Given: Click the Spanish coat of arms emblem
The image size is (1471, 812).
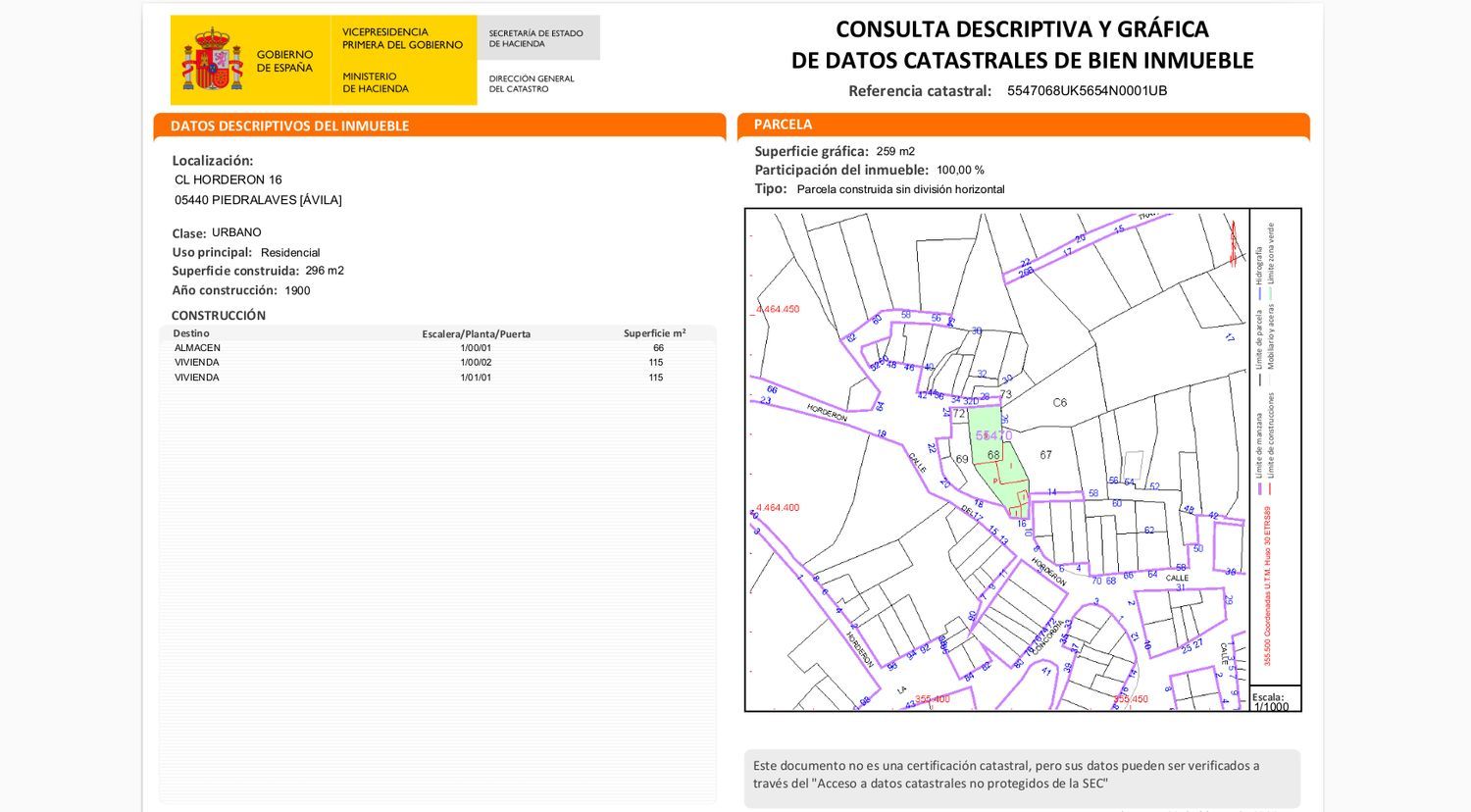Looking at the screenshot, I should [212, 60].
